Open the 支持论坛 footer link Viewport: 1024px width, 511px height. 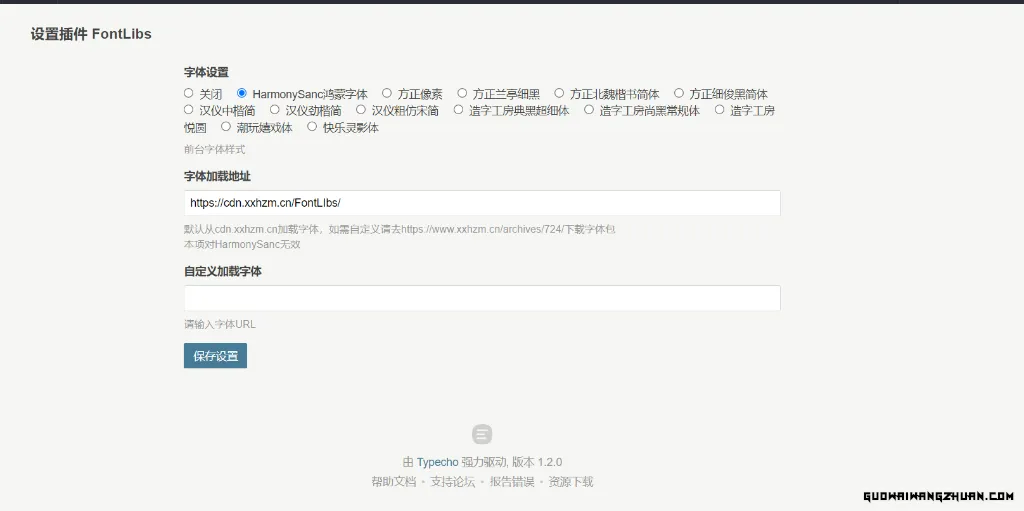tap(453, 482)
